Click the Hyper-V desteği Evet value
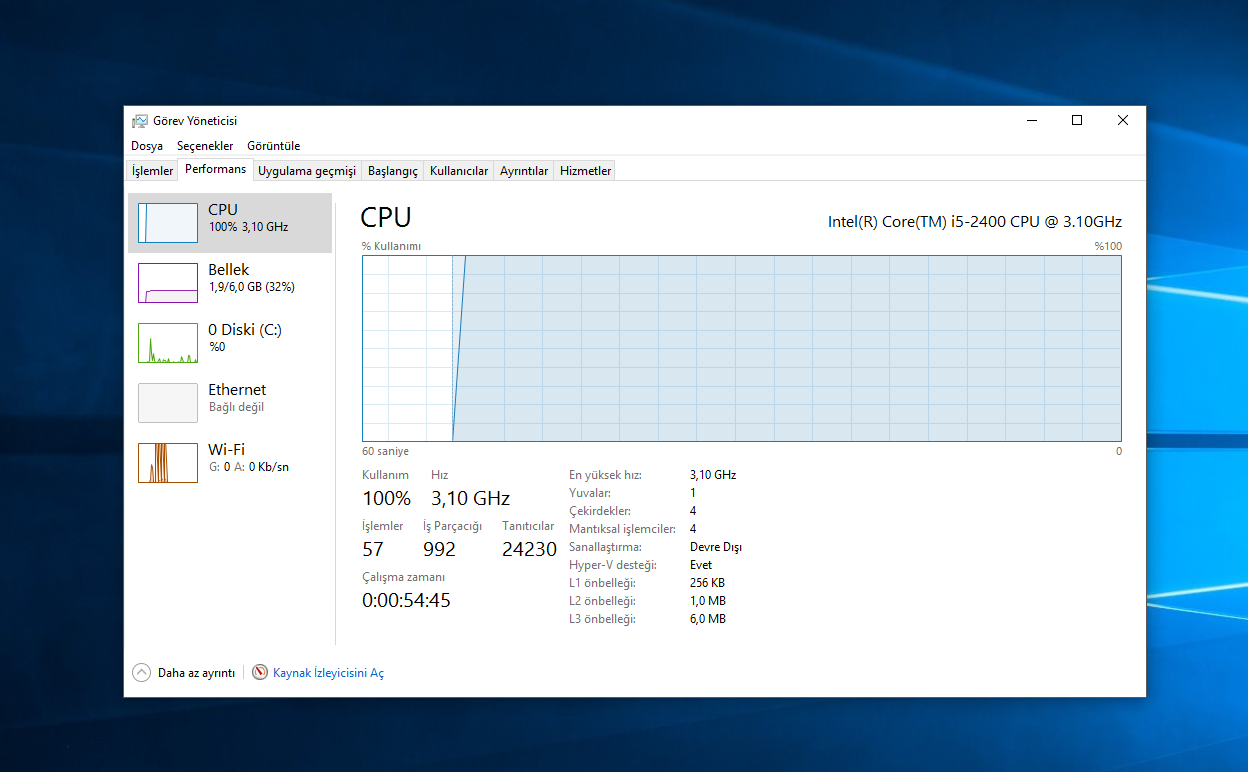 pos(701,565)
